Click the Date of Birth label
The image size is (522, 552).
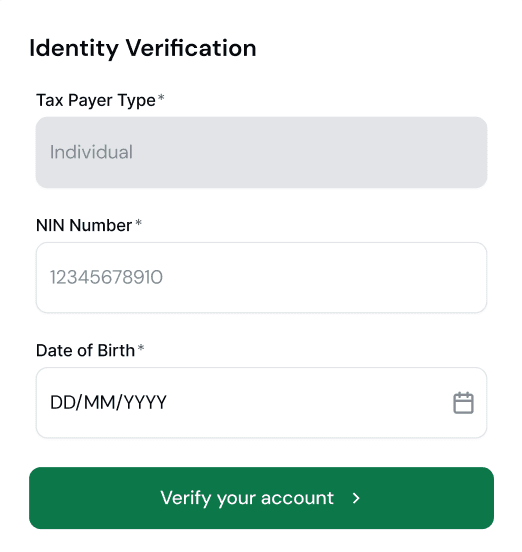point(86,351)
